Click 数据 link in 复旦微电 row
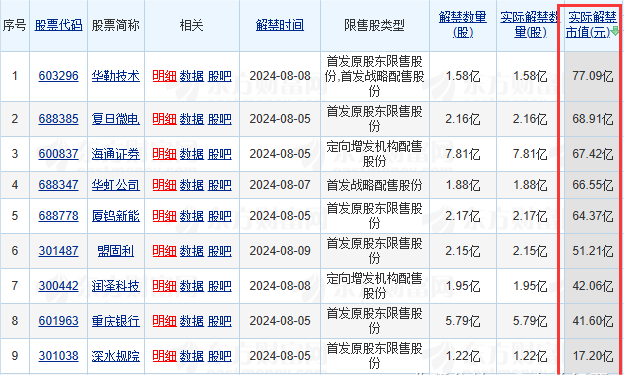Viewport: 624px width, 375px height. [x=192, y=119]
